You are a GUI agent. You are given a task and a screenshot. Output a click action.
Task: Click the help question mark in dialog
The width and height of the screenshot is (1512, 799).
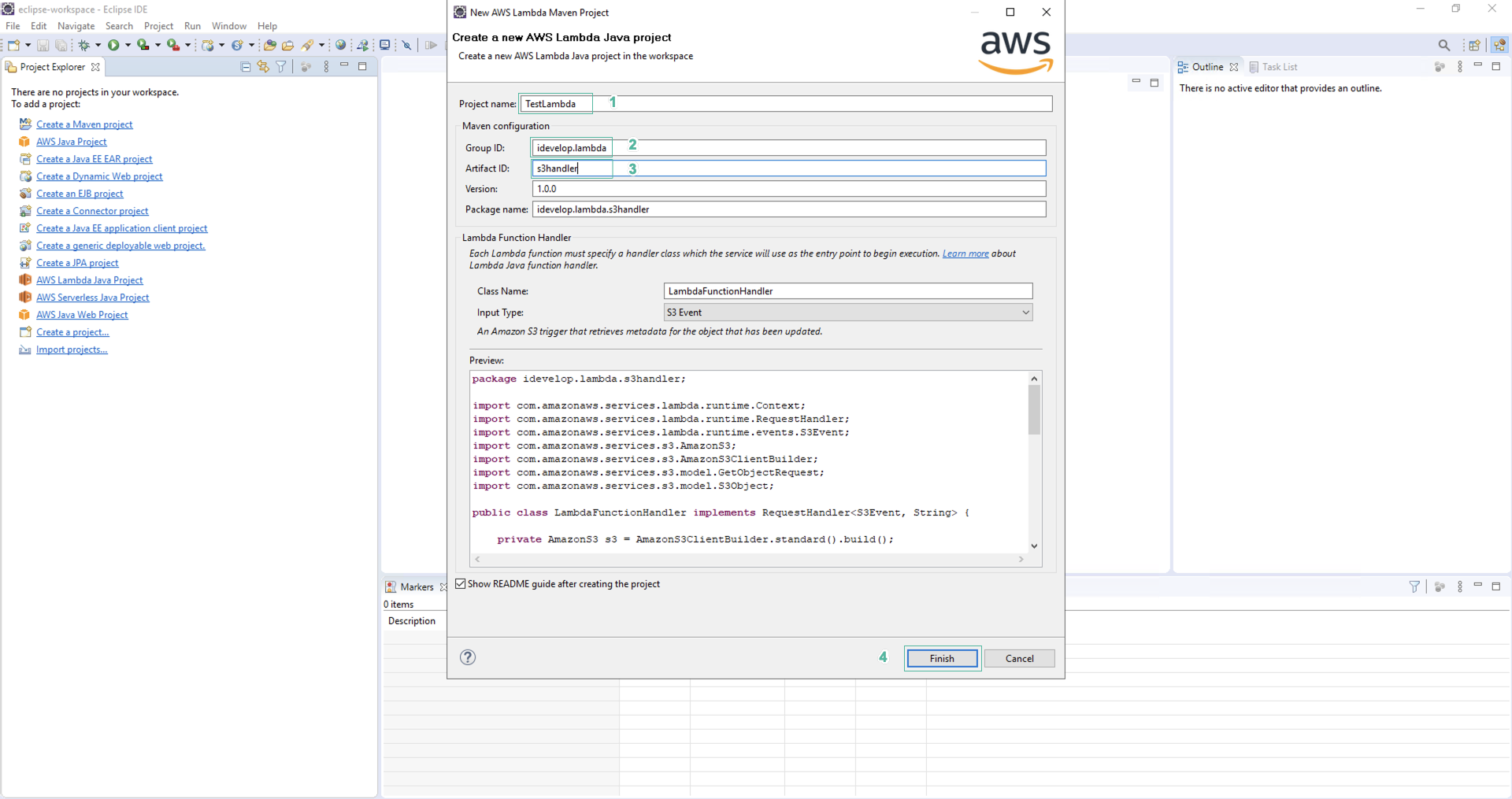coord(468,657)
